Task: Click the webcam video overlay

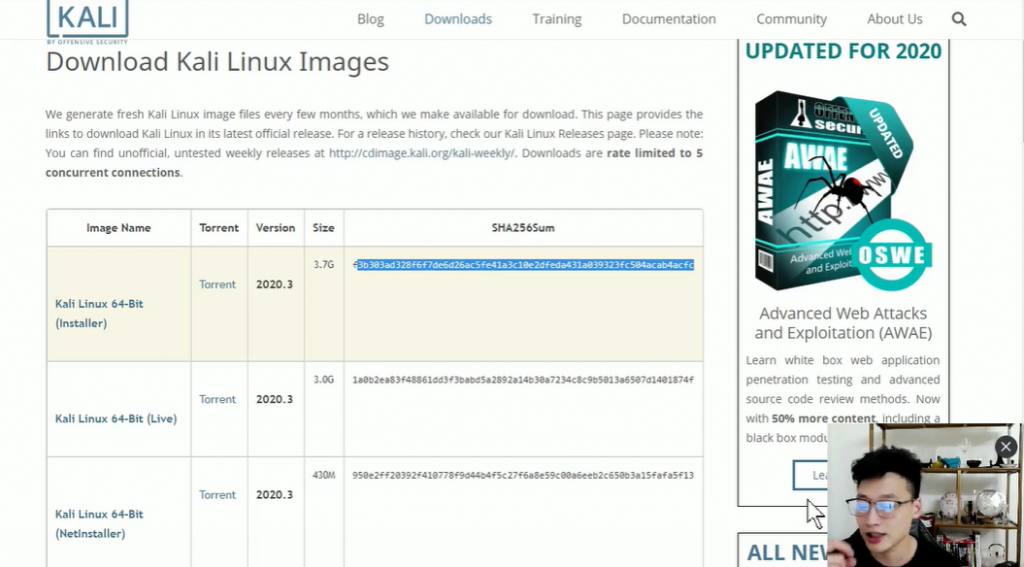Action: pos(924,495)
